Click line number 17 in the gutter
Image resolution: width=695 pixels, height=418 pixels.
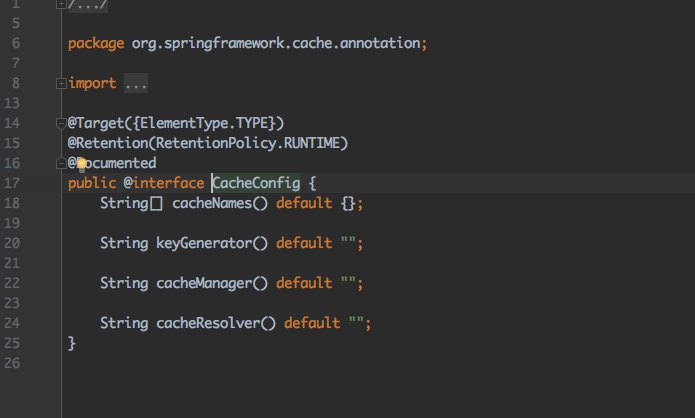(x=13, y=183)
